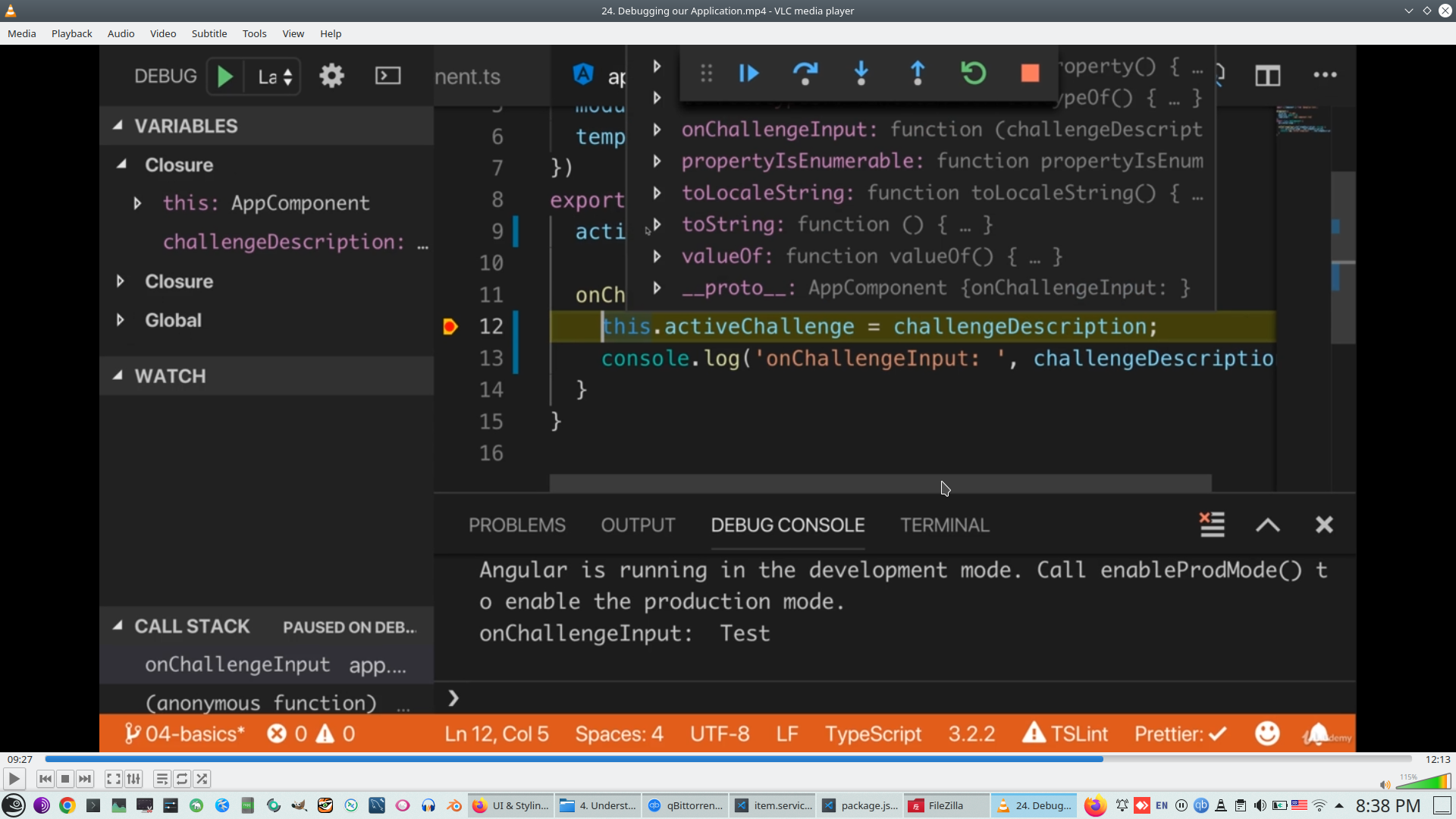Toggle loop repeat mode
This screenshot has width=1456, height=819.
[182, 779]
